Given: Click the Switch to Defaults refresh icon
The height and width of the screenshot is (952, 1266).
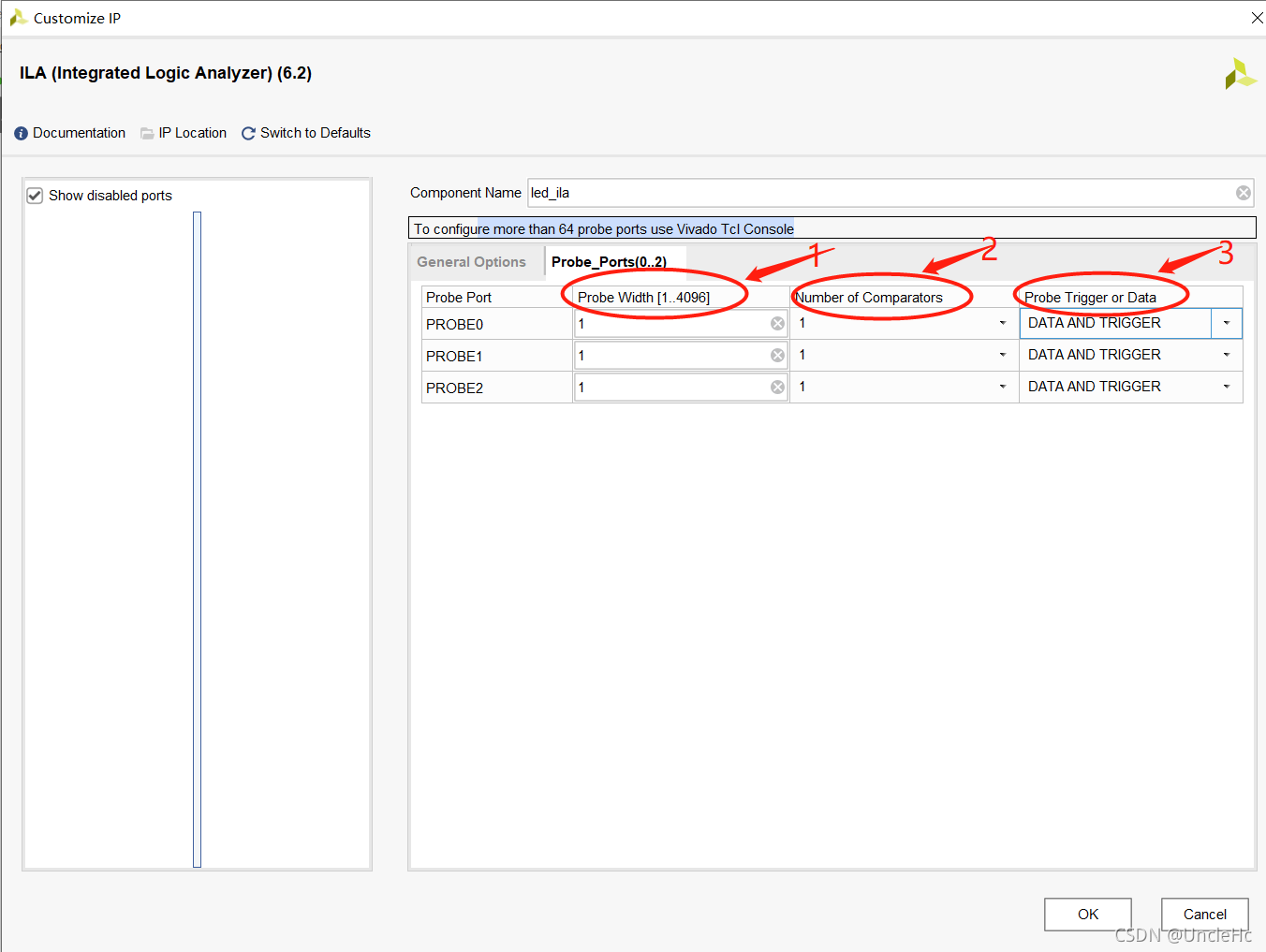Looking at the screenshot, I should pos(248,134).
